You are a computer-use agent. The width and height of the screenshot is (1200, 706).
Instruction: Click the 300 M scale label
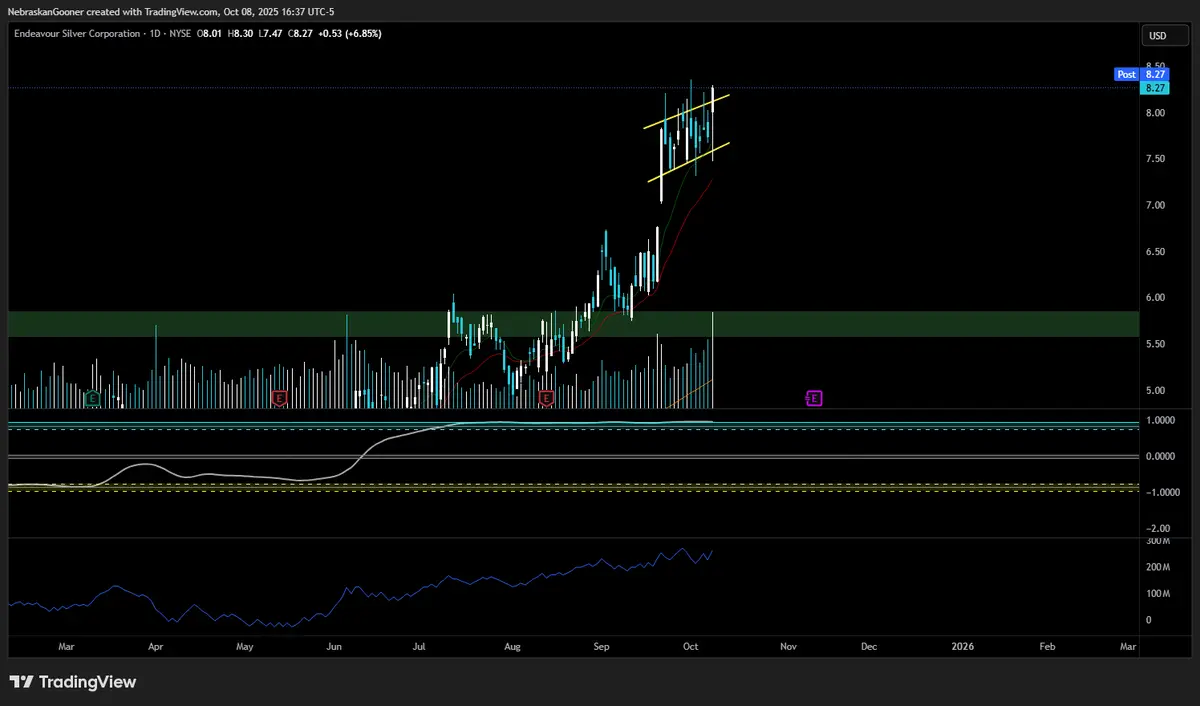click(1157, 541)
